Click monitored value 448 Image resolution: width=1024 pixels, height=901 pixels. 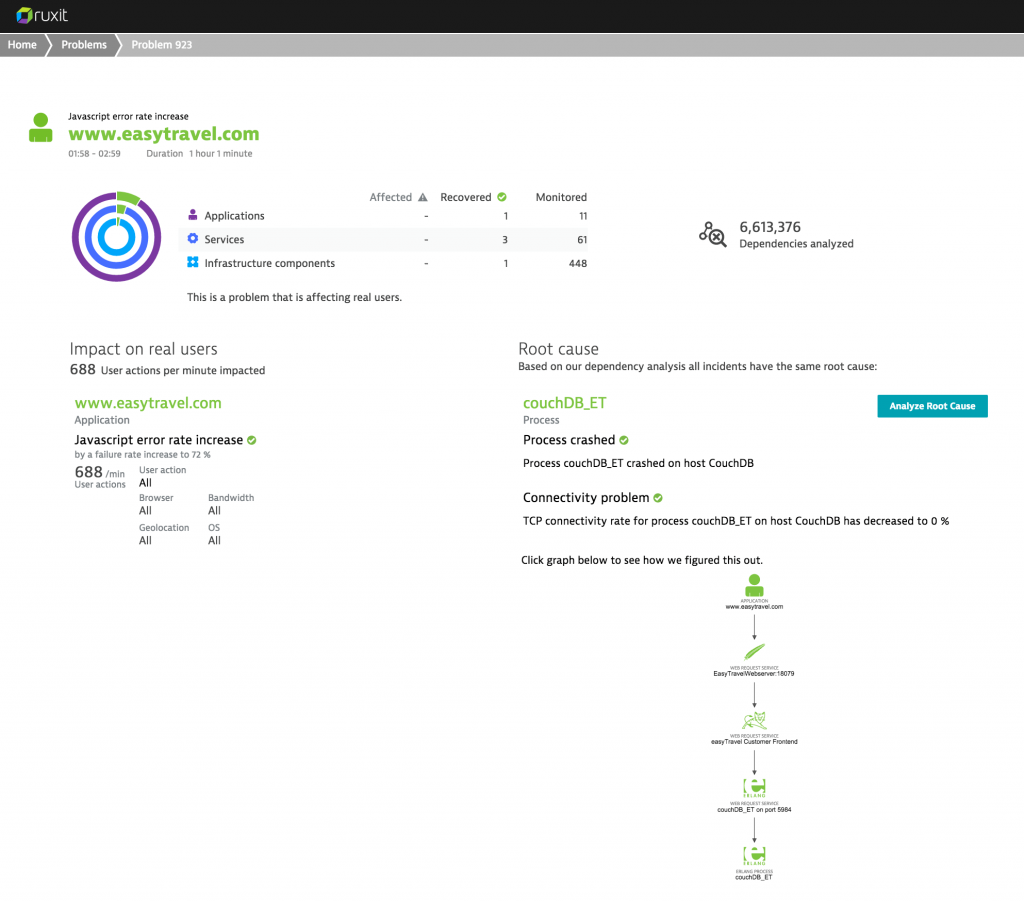(x=577, y=263)
